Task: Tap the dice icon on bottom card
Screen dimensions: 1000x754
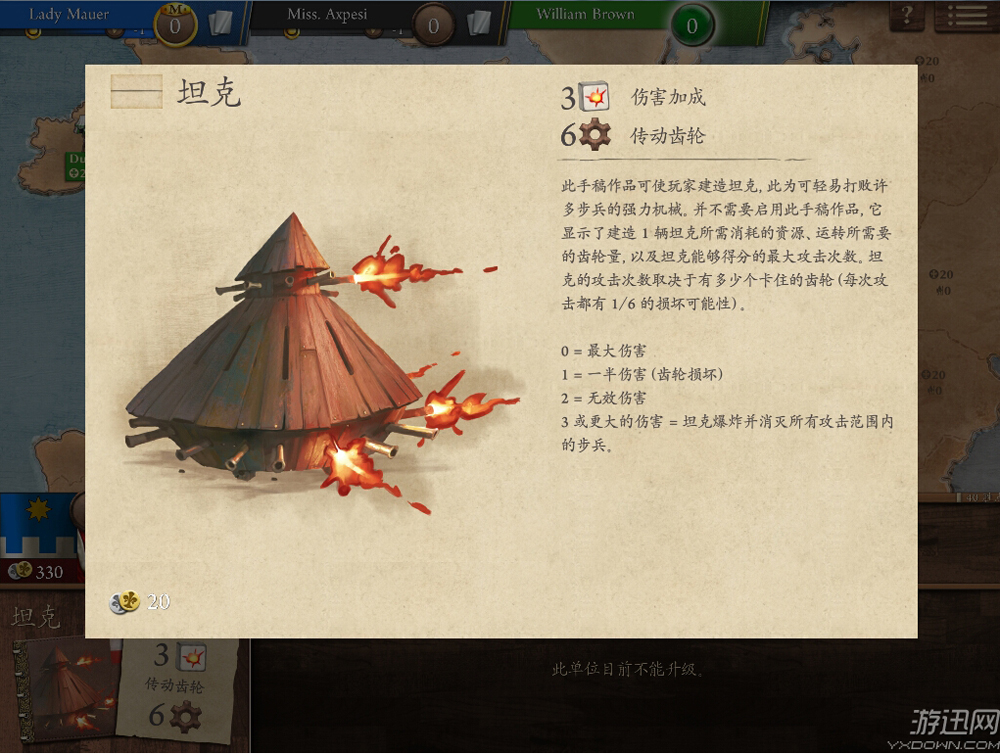Action: point(191,657)
